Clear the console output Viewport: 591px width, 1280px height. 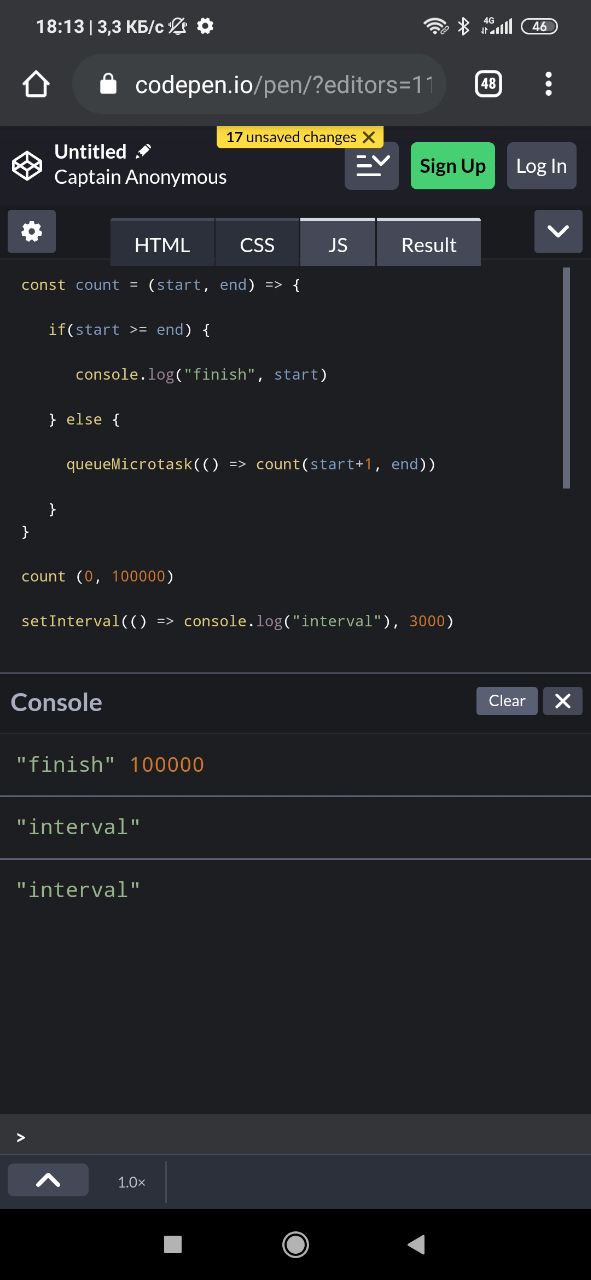[x=507, y=701]
